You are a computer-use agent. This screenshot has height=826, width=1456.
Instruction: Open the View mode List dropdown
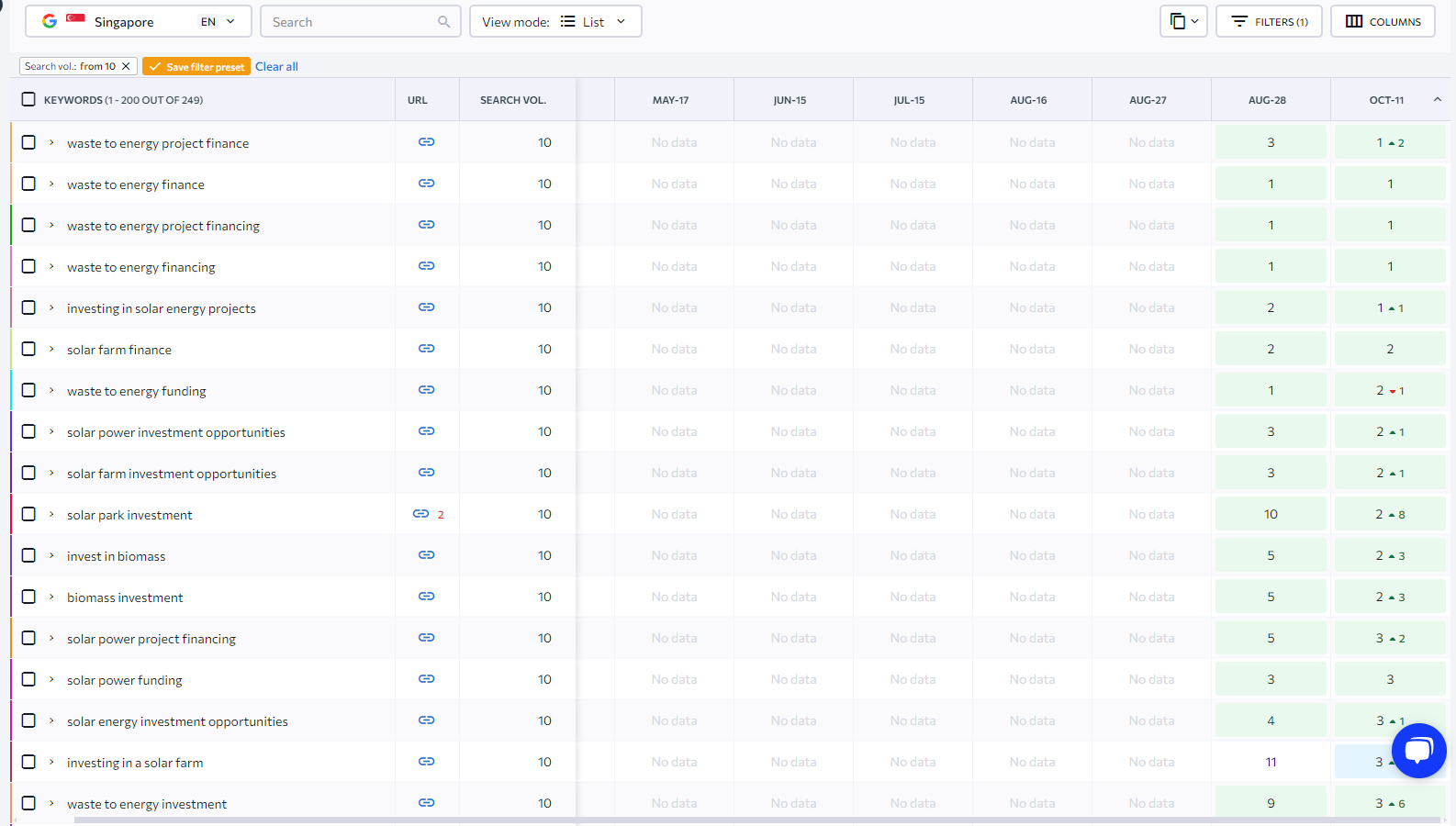pyautogui.click(x=554, y=22)
